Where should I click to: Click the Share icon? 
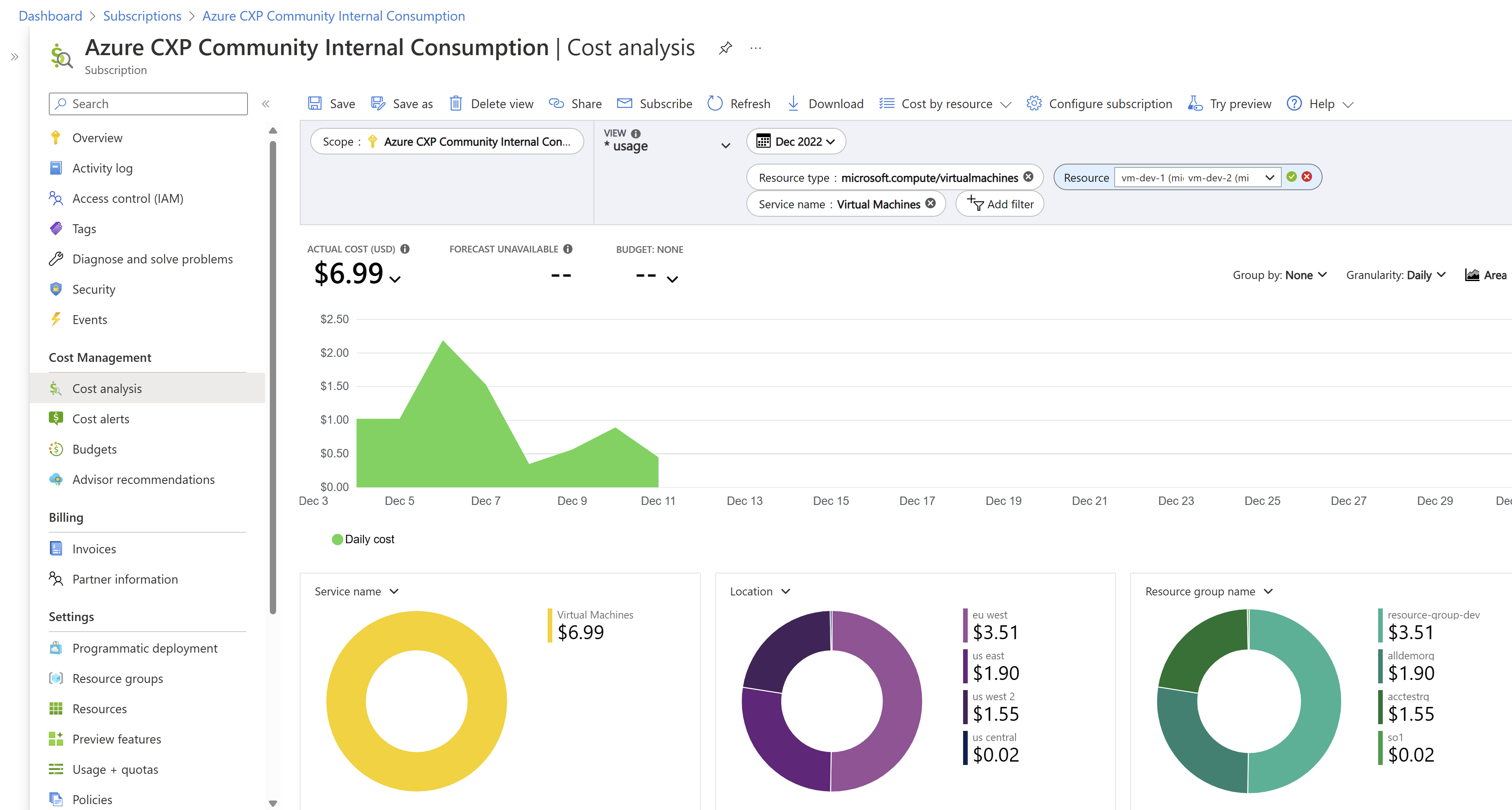pos(556,103)
